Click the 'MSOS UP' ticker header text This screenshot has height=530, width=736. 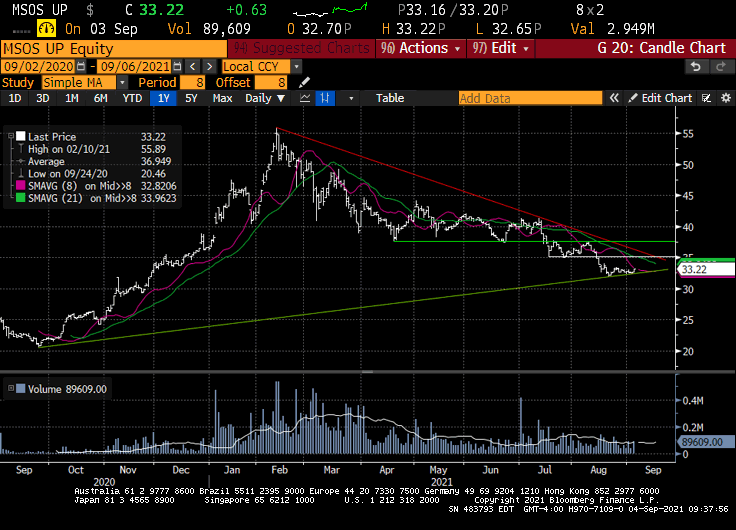pos(39,10)
